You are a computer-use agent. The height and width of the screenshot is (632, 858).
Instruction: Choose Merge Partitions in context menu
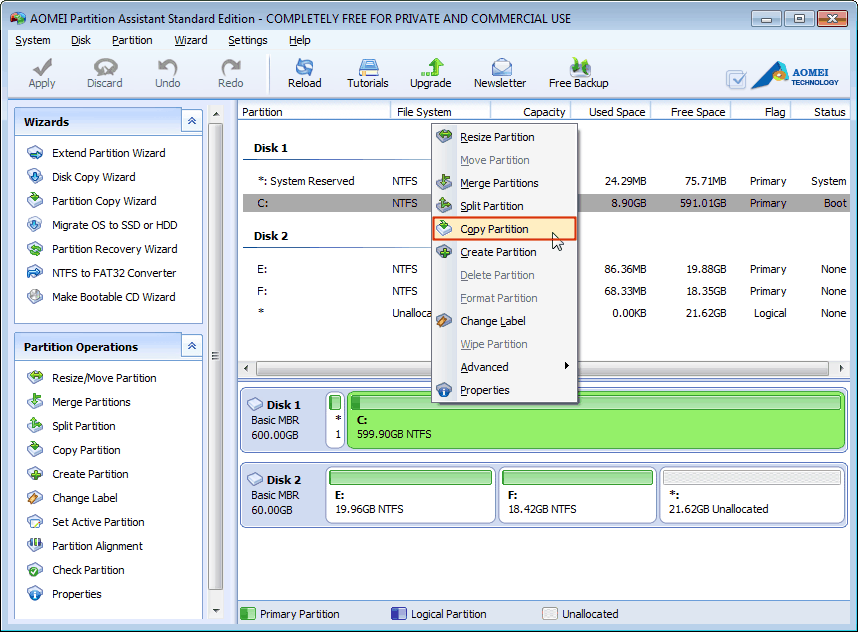tap(505, 183)
